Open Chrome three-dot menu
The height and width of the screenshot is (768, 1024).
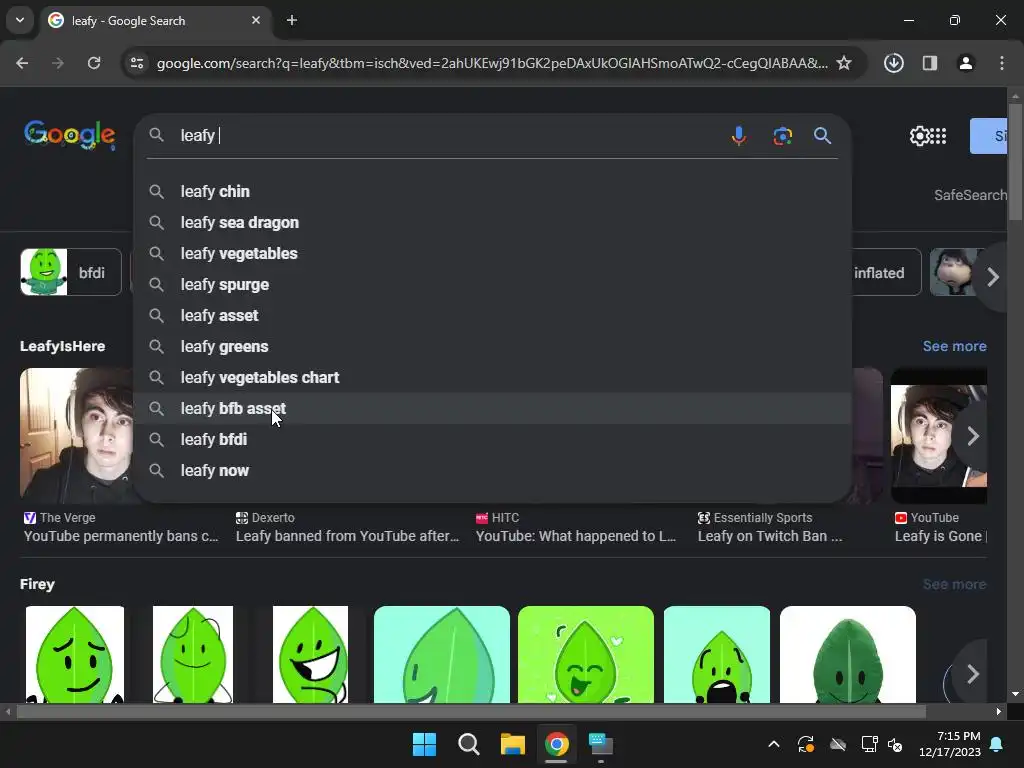tap(1002, 63)
